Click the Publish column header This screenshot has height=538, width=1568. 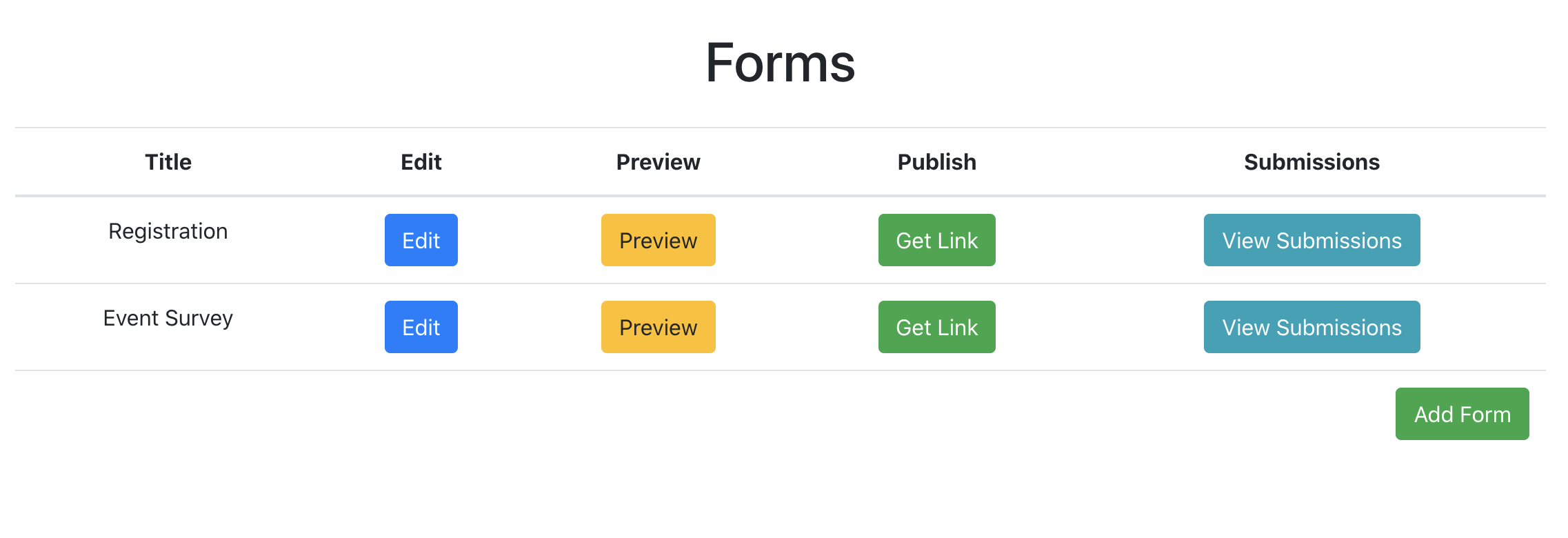pos(936,161)
